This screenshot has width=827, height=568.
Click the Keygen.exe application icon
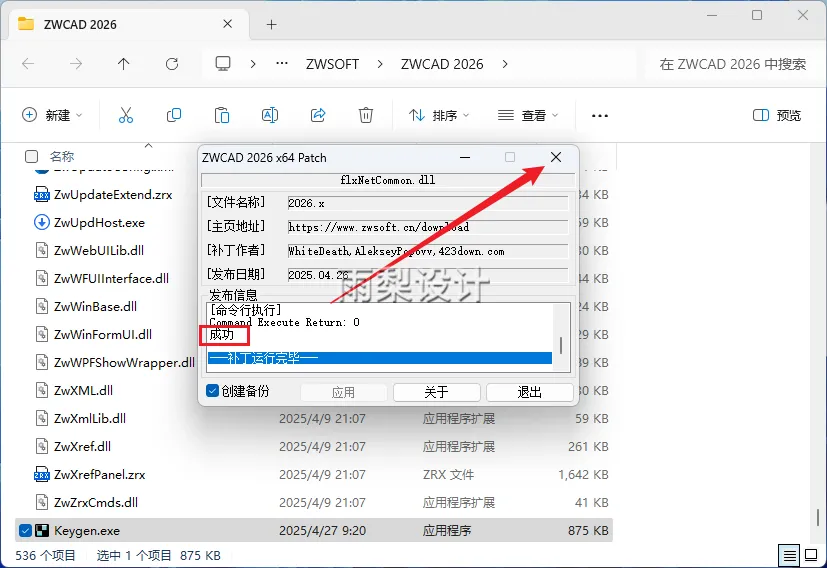[42, 531]
